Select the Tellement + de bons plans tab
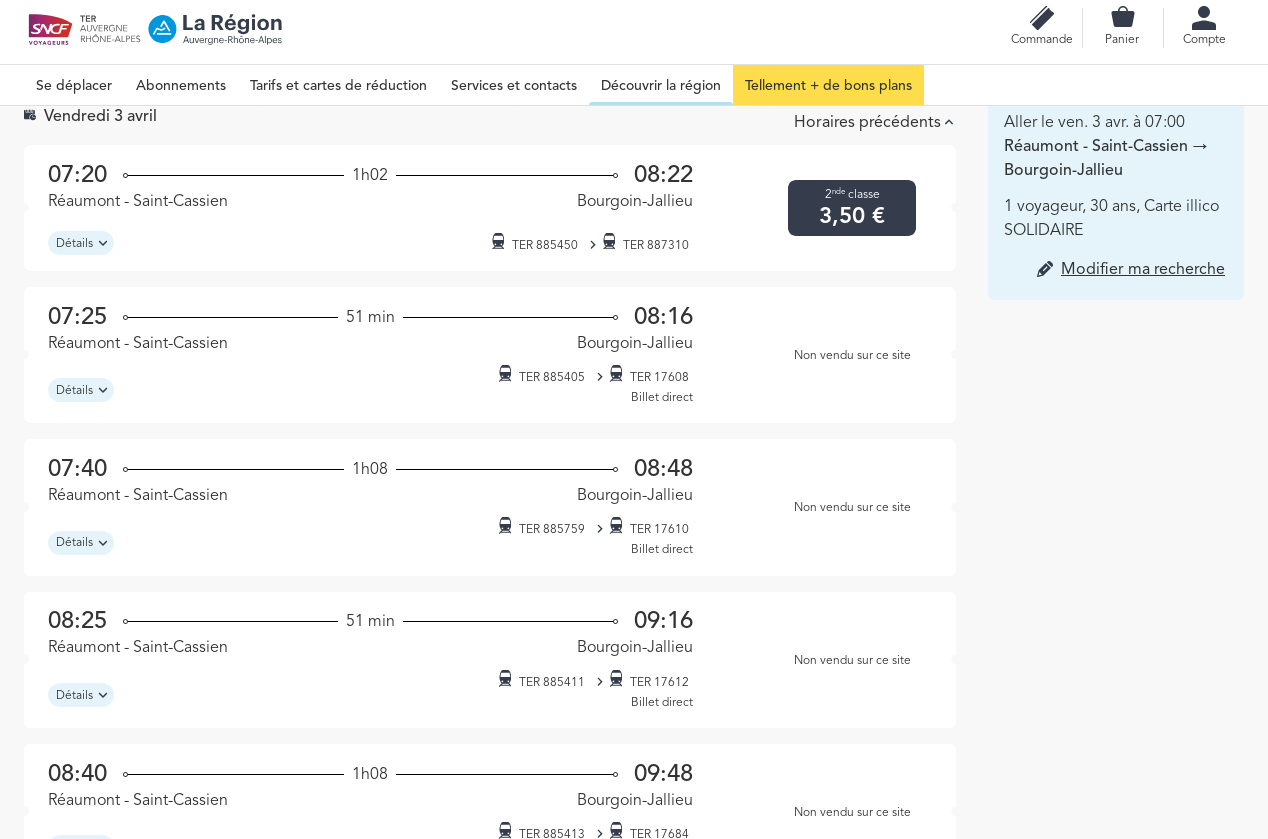Screen dimensions: 1268x839 coord(828,85)
